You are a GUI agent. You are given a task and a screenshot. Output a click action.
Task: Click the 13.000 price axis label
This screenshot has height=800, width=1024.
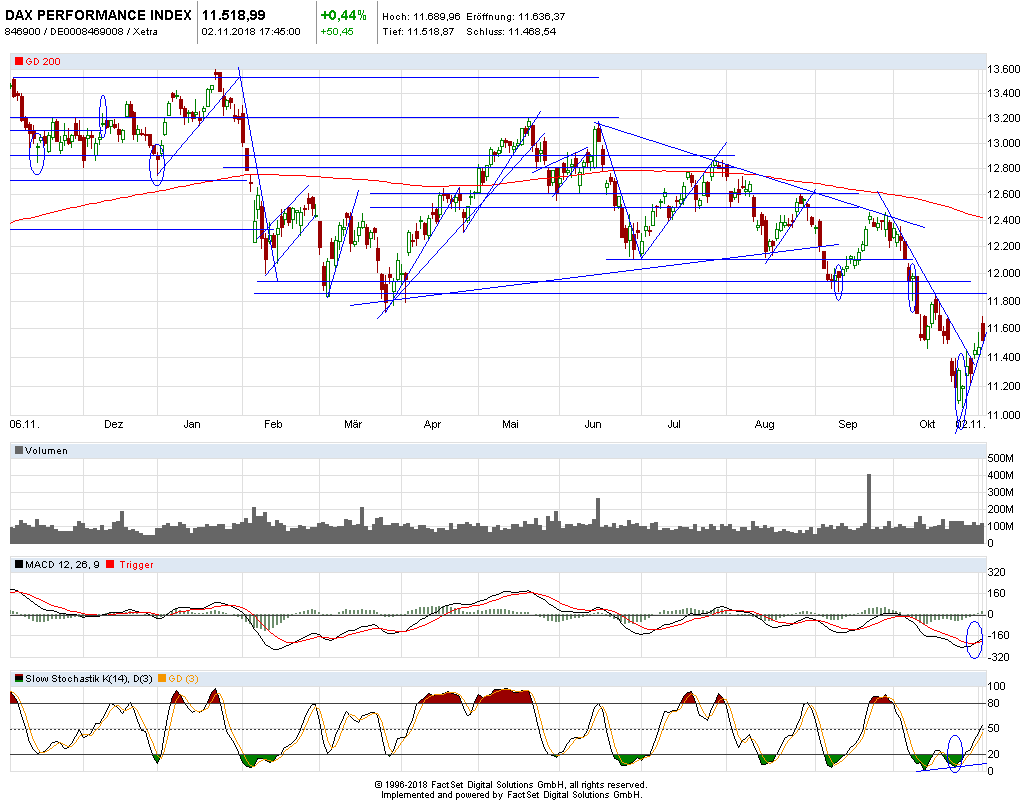coord(1004,143)
